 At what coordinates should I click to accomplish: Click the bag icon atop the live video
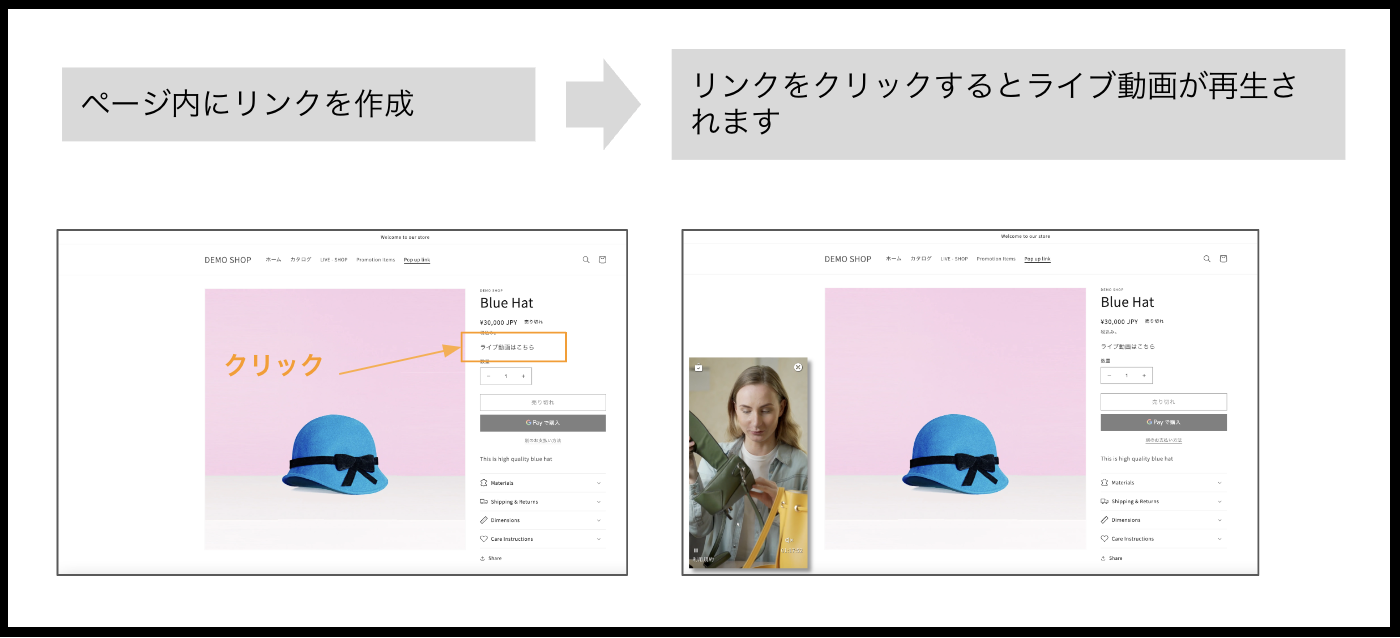click(x=698, y=367)
